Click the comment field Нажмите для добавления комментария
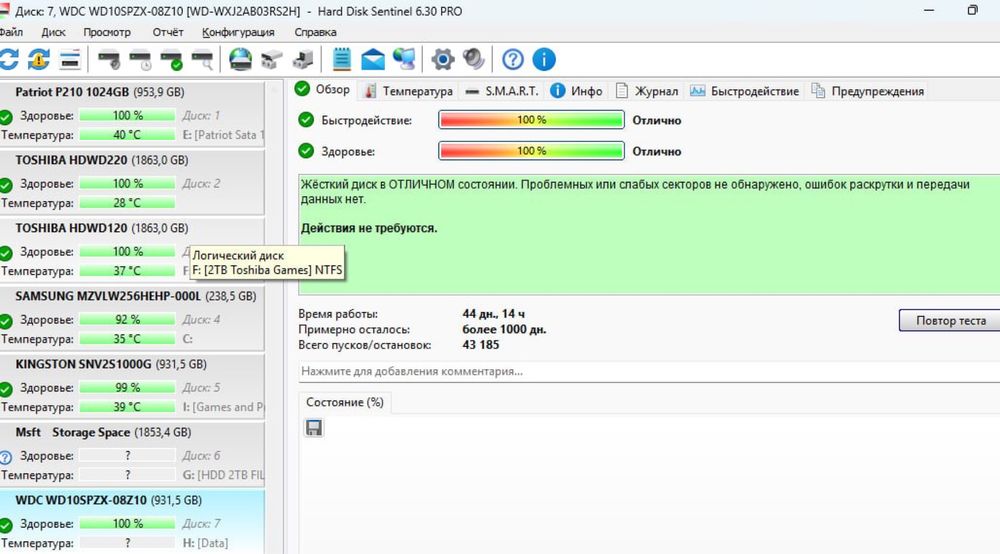1000x554 pixels. [649, 371]
